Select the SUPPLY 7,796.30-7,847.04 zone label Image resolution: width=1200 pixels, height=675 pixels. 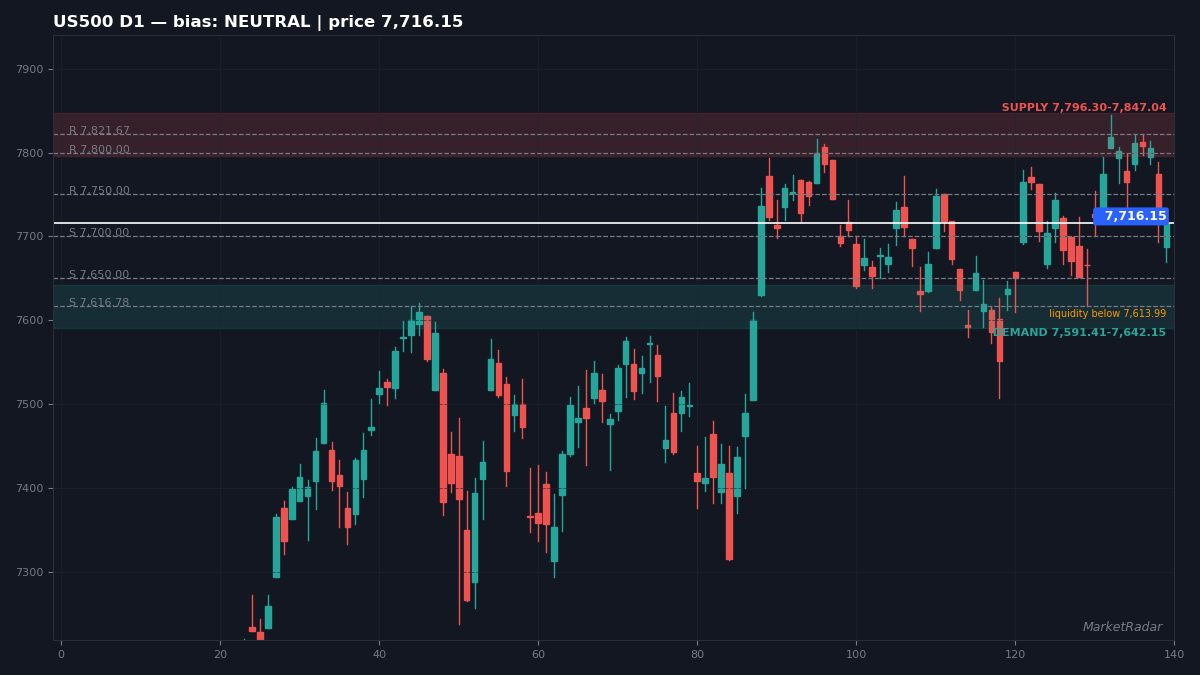coord(1084,108)
